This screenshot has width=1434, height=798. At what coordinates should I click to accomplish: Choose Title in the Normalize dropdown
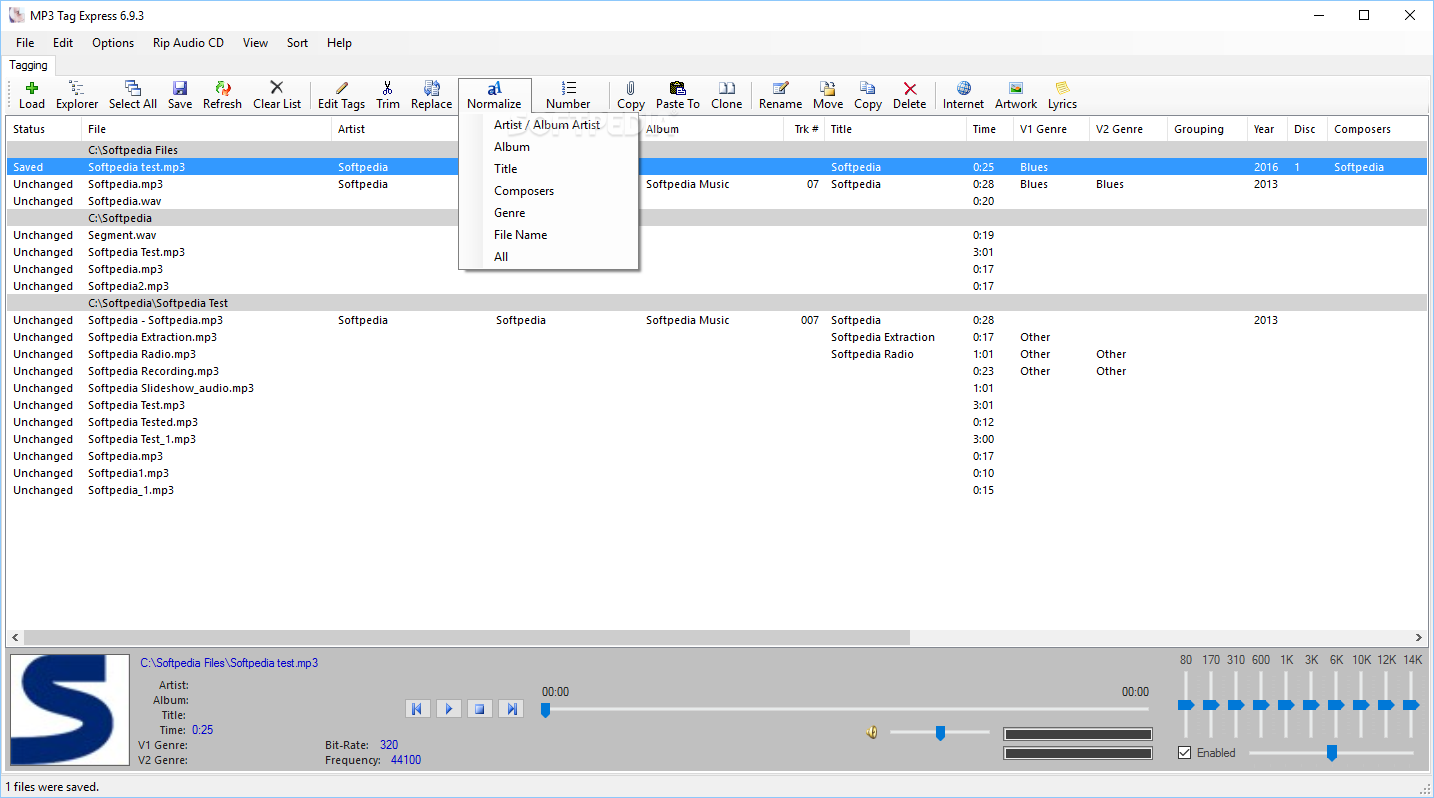(548, 169)
